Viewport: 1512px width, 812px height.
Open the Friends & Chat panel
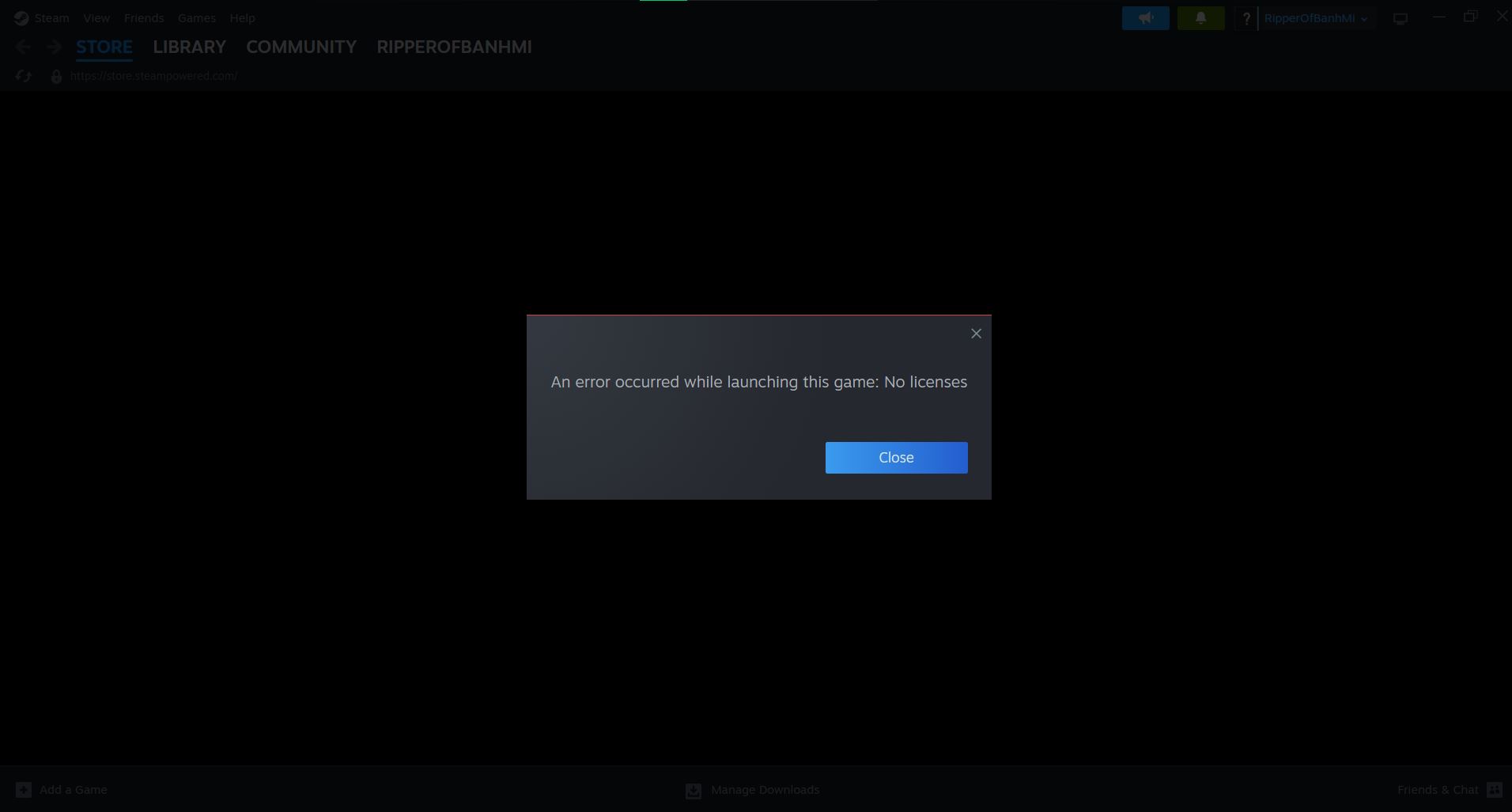(1448, 790)
